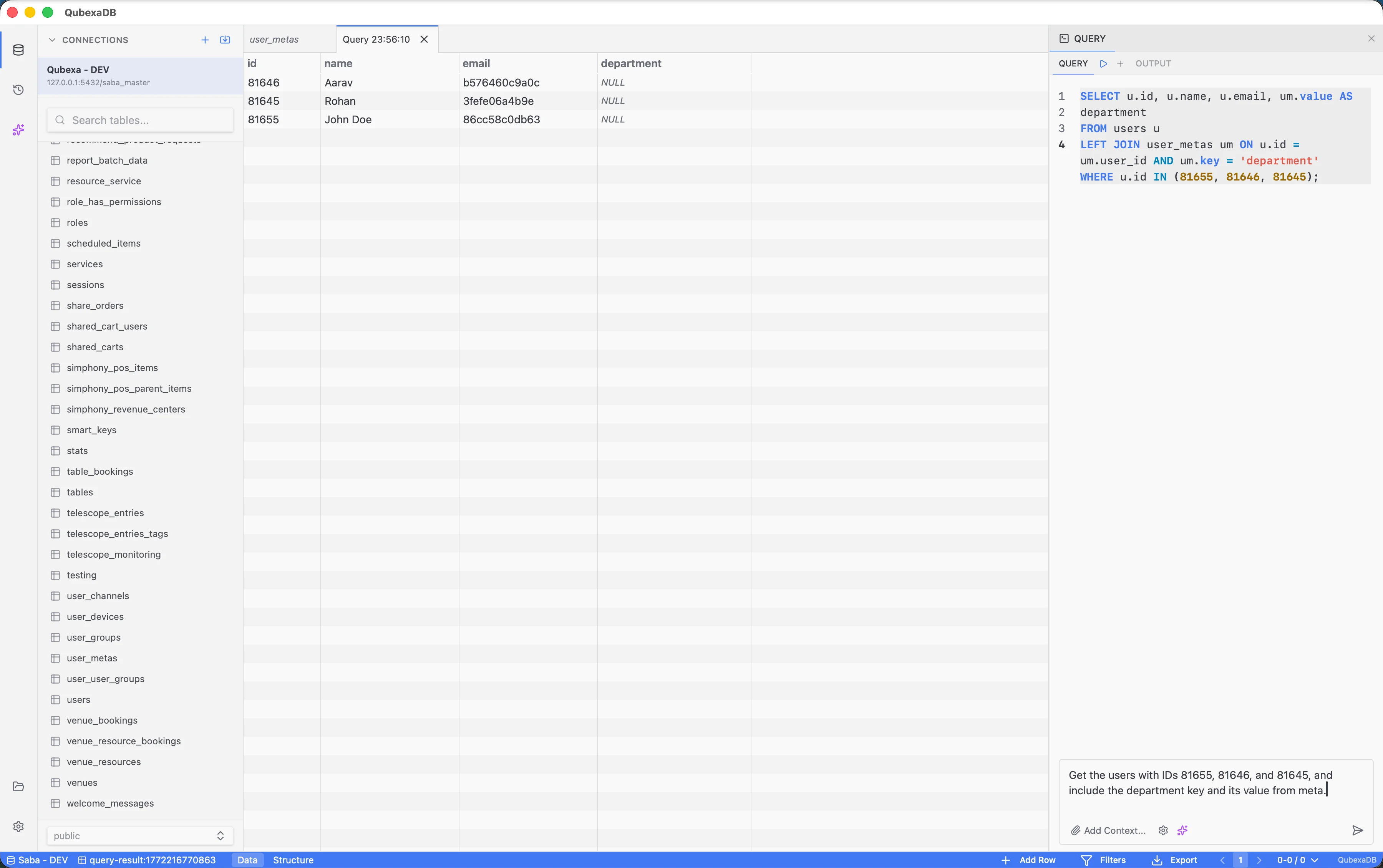Send the AI prompt with the paper plane icon
This screenshot has height=868, width=1383.
1356,831
